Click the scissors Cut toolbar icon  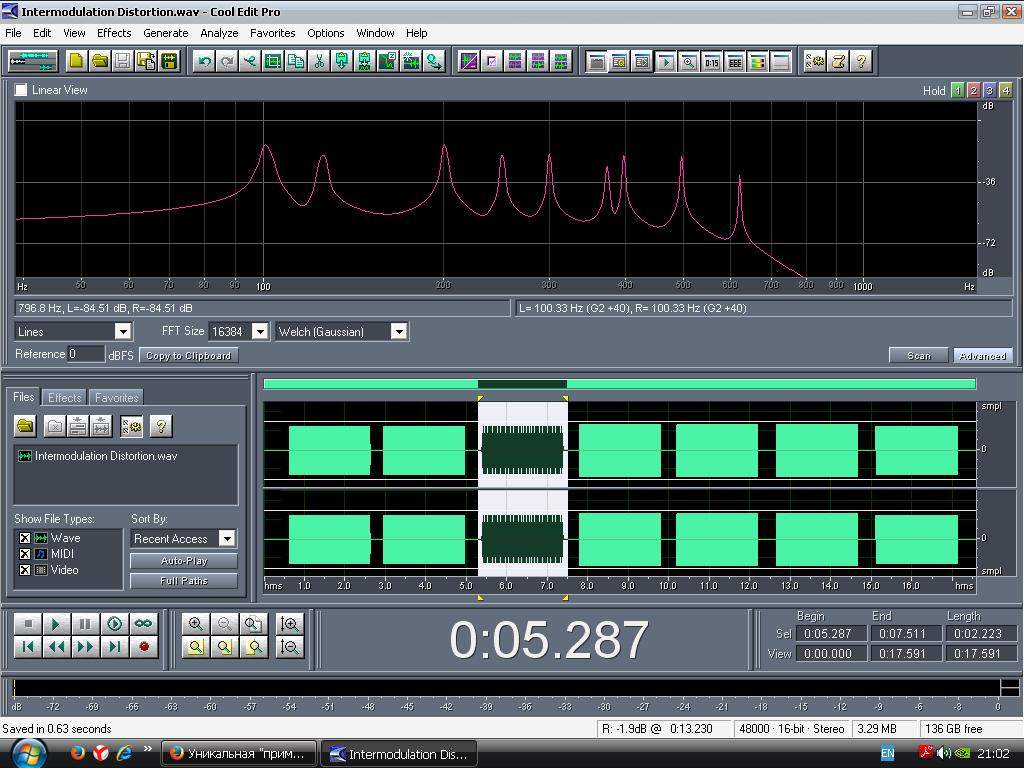pos(319,61)
